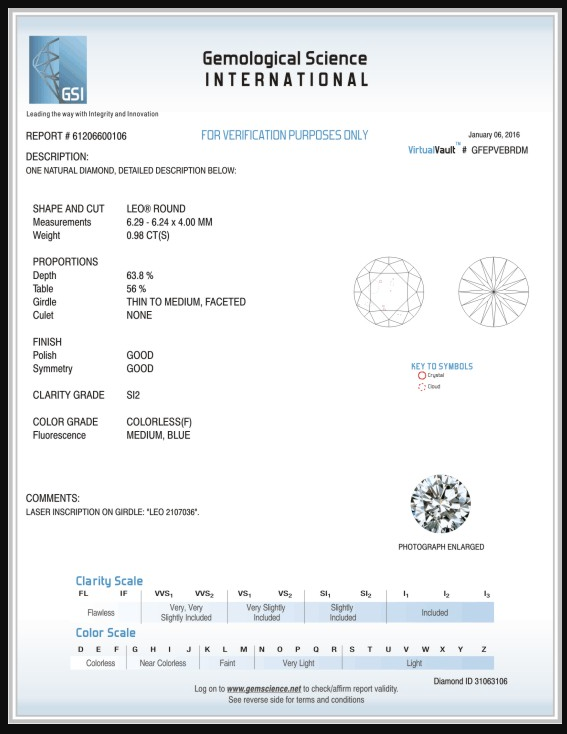Click the 'Leading the way with Integrity' tagline
Image resolution: width=567 pixels, height=734 pixels.
[x=92, y=114]
